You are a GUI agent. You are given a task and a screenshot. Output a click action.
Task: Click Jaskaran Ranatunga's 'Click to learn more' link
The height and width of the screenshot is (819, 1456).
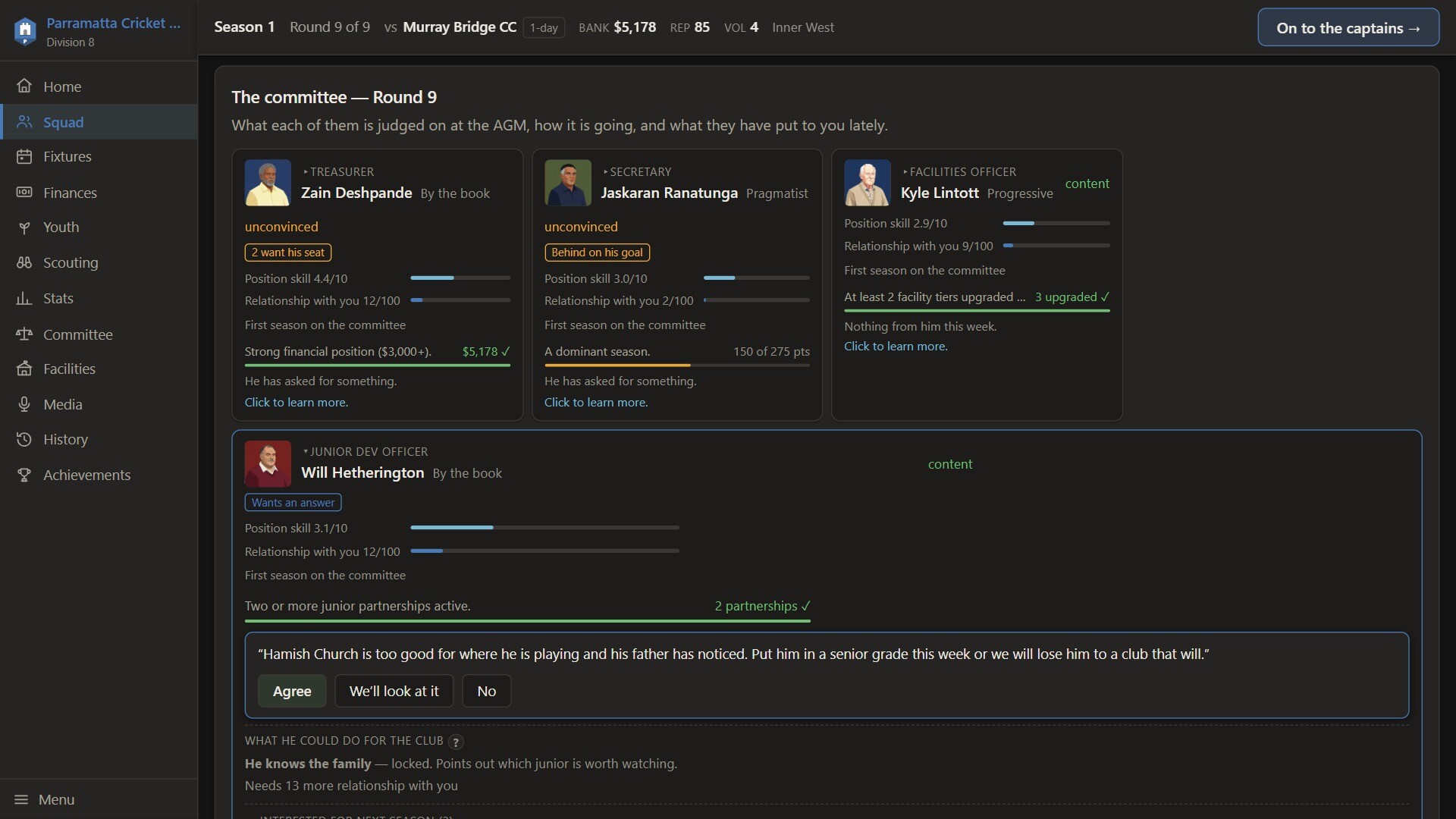596,402
